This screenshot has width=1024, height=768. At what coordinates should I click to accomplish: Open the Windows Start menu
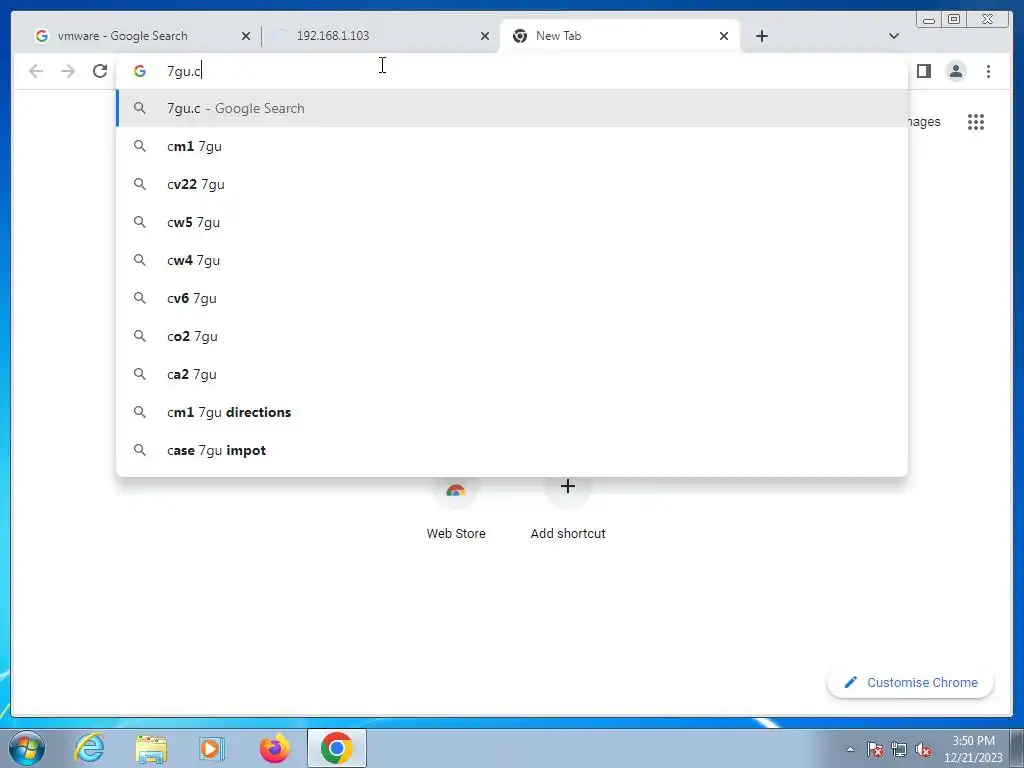pos(27,748)
